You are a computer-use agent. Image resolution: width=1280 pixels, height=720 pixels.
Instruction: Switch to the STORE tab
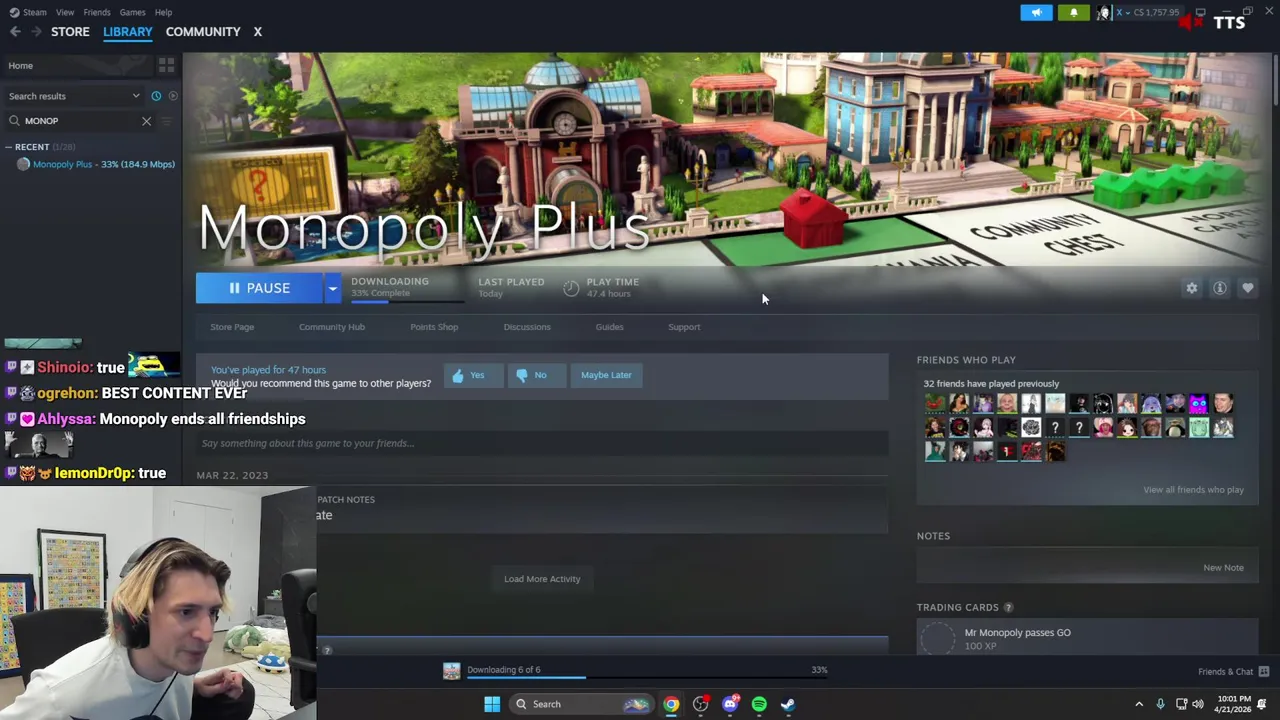(70, 32)
